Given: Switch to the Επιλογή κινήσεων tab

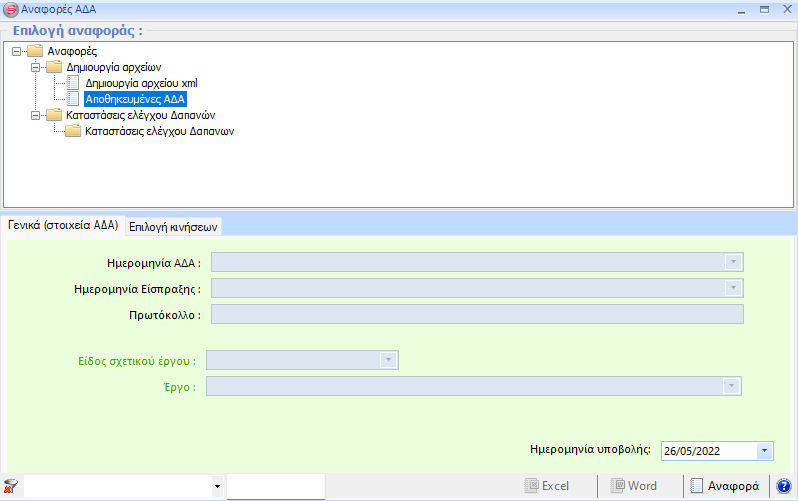Looking at the screenshot, I should (173, 227).
